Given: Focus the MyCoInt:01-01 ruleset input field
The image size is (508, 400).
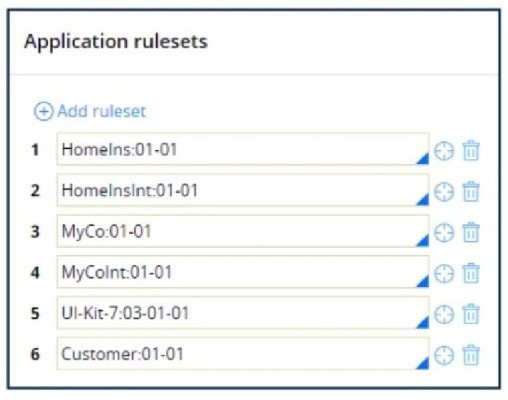Looking at the screenshot, I should pos(243,272).
